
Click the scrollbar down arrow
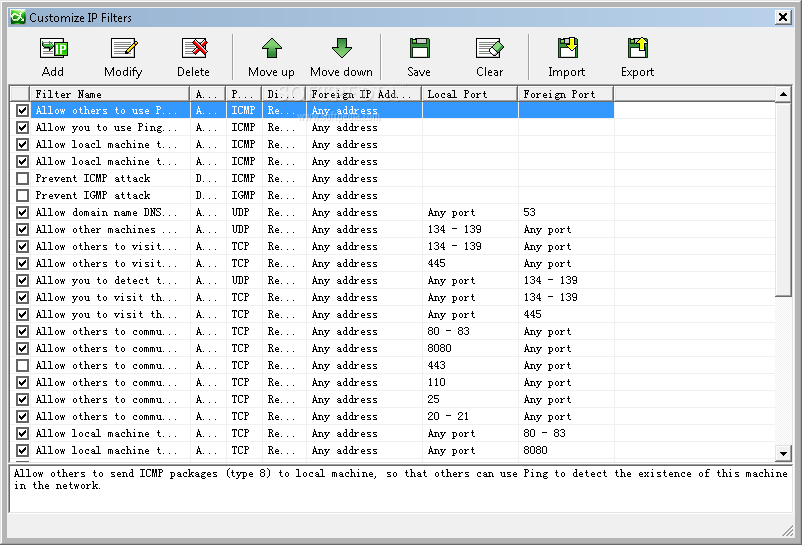(783, 453)
